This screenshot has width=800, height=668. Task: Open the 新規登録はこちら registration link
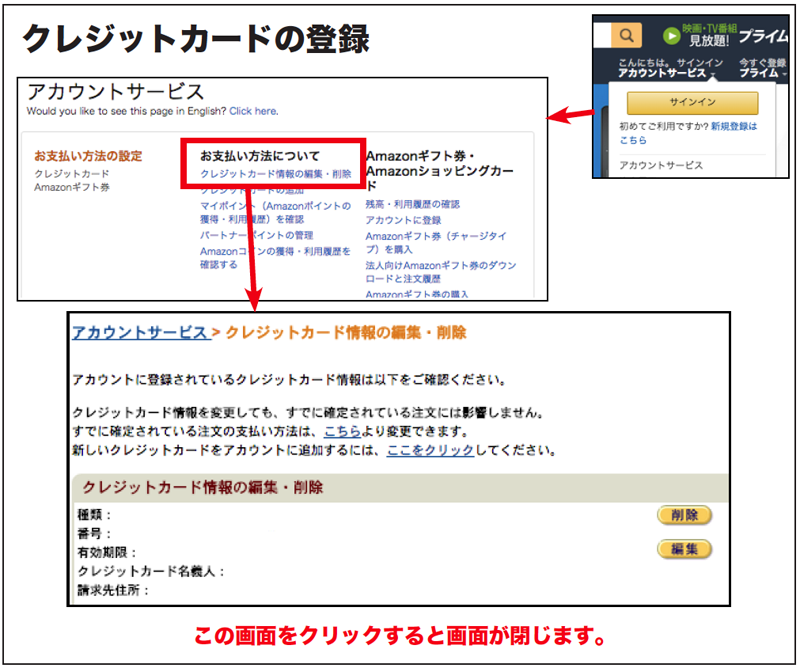pos(688,133)
